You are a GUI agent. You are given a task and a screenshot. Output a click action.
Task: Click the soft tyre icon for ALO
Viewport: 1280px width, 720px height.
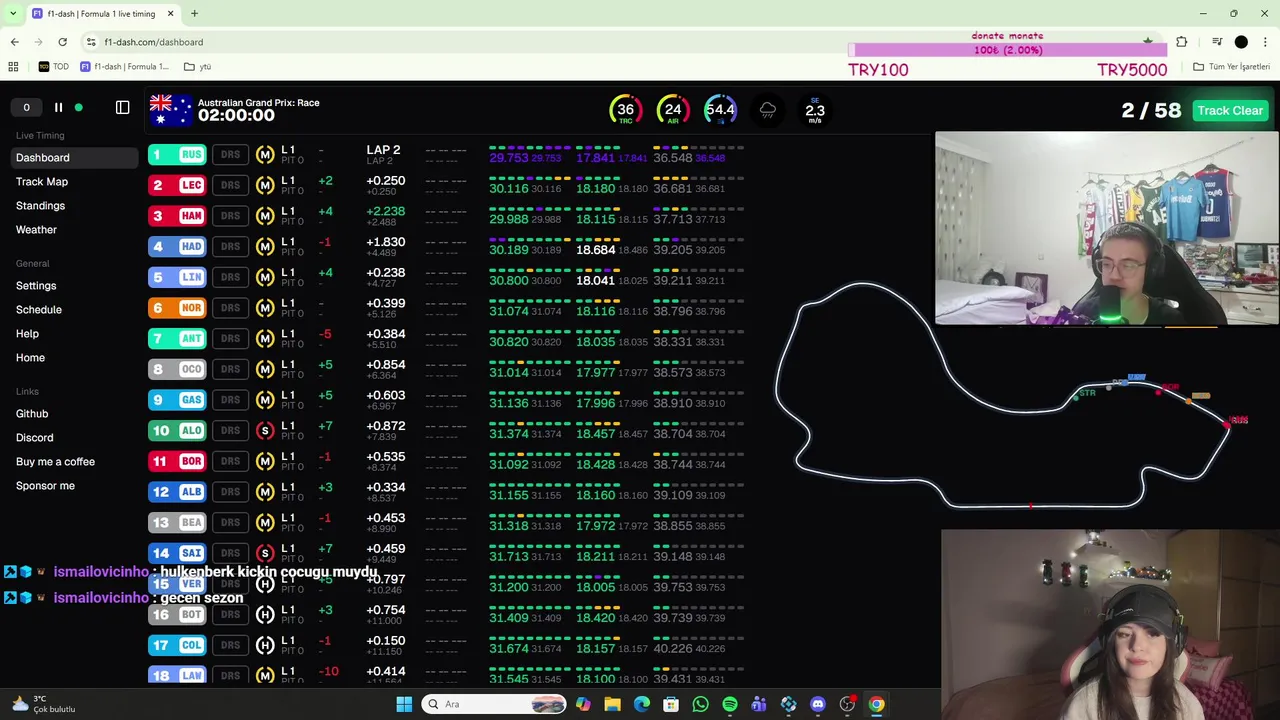(x=265, y=431)
